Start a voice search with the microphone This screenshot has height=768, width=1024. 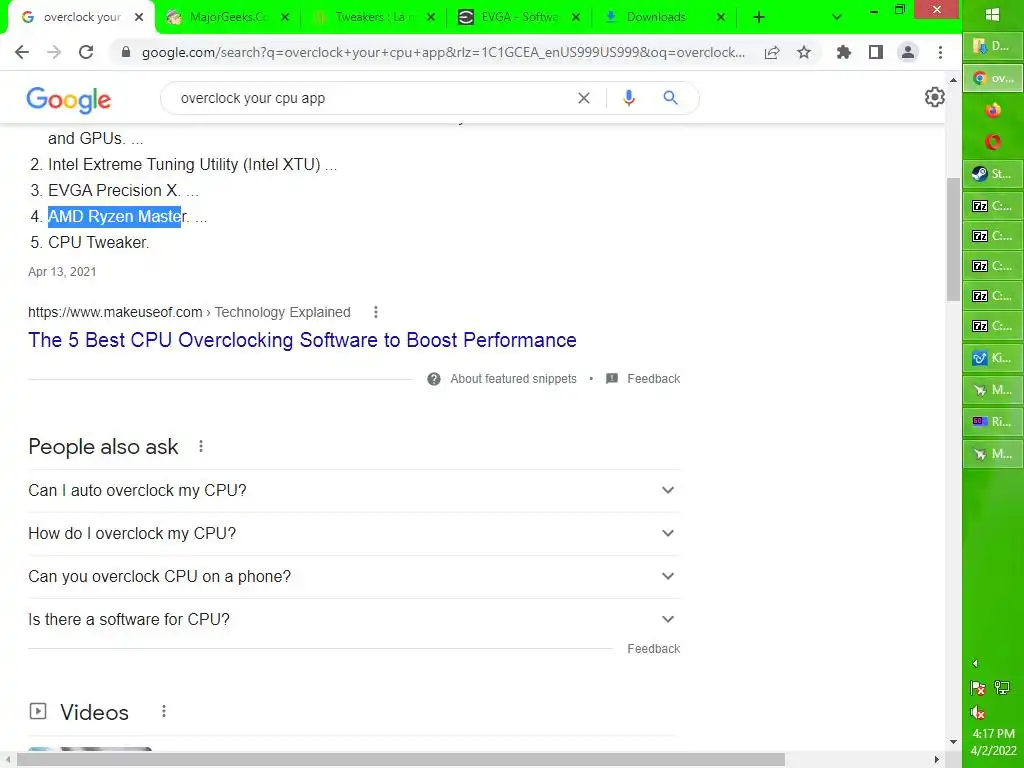629,98
